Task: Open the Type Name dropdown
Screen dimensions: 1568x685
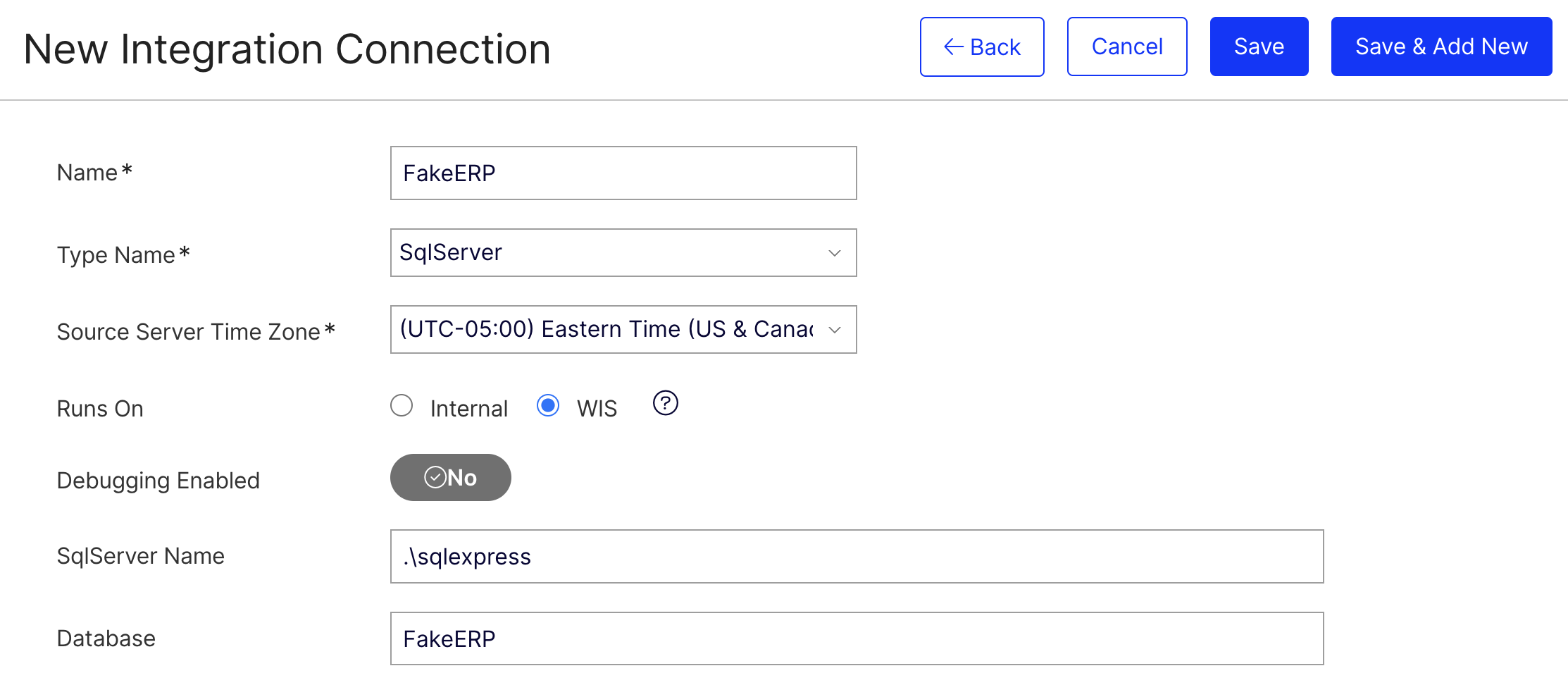Action: [623, 253]
